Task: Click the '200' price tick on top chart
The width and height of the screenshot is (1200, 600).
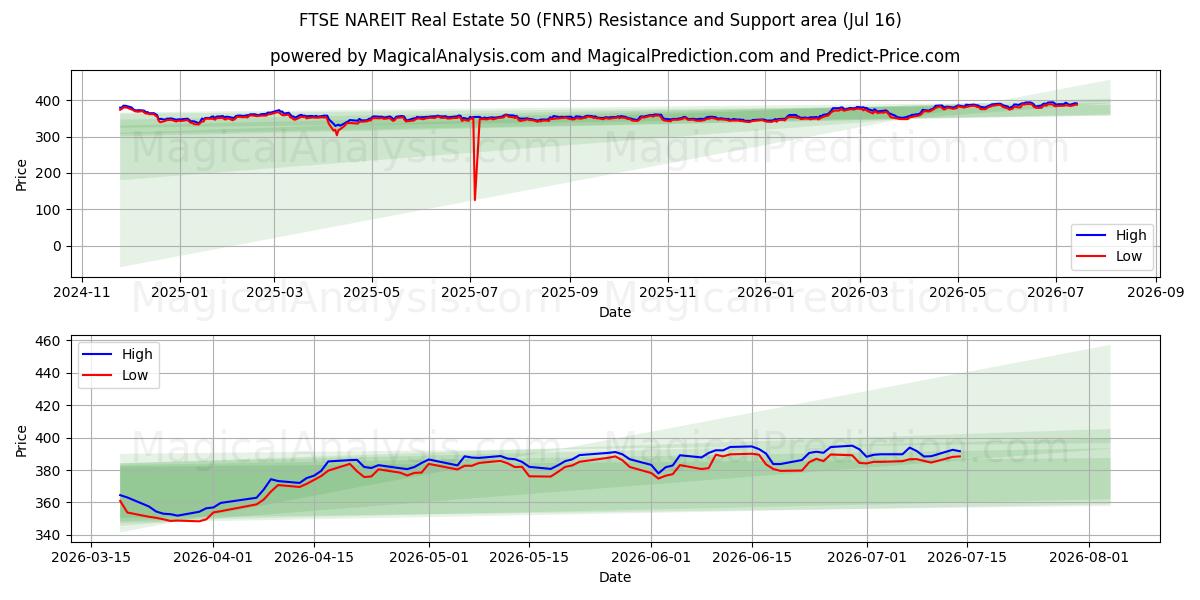Action: [50, 173]
